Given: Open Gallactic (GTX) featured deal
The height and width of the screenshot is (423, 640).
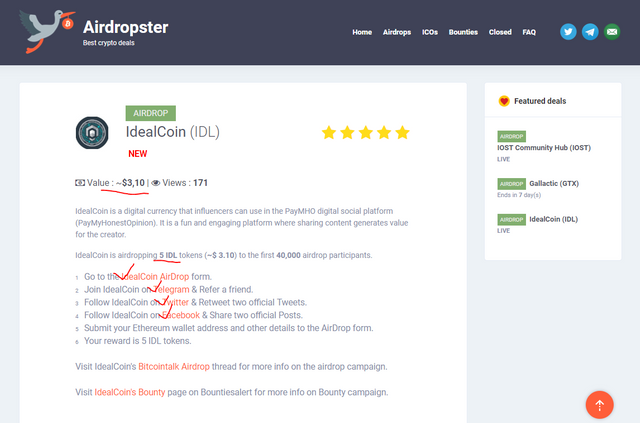Looking at the screenshot, I should 554,183.
